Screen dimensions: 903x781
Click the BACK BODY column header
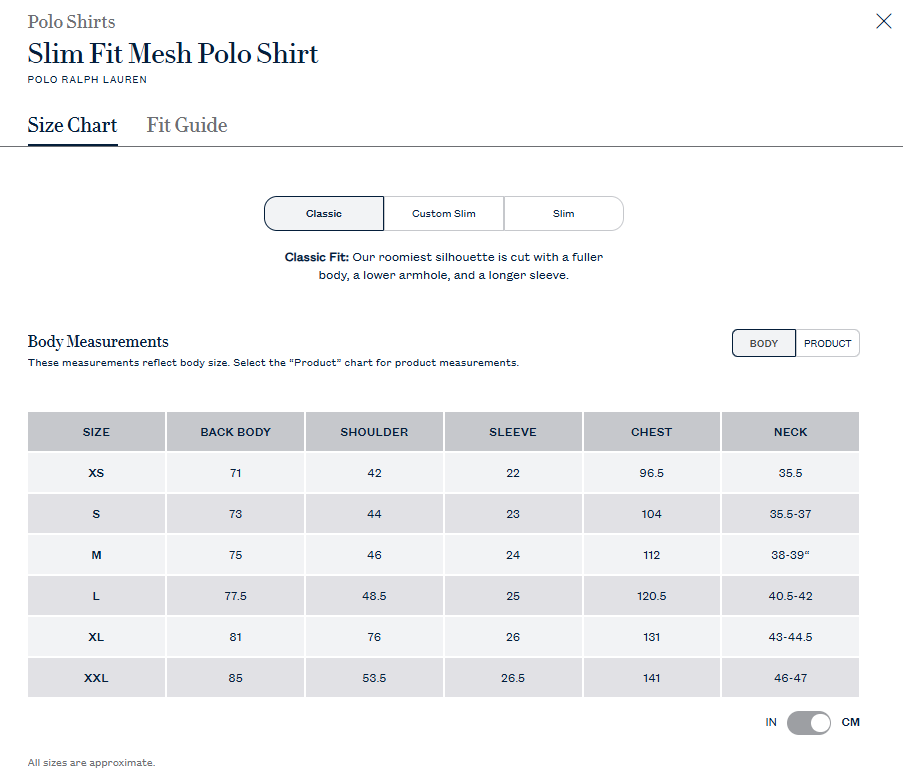(x=236, y=432)
